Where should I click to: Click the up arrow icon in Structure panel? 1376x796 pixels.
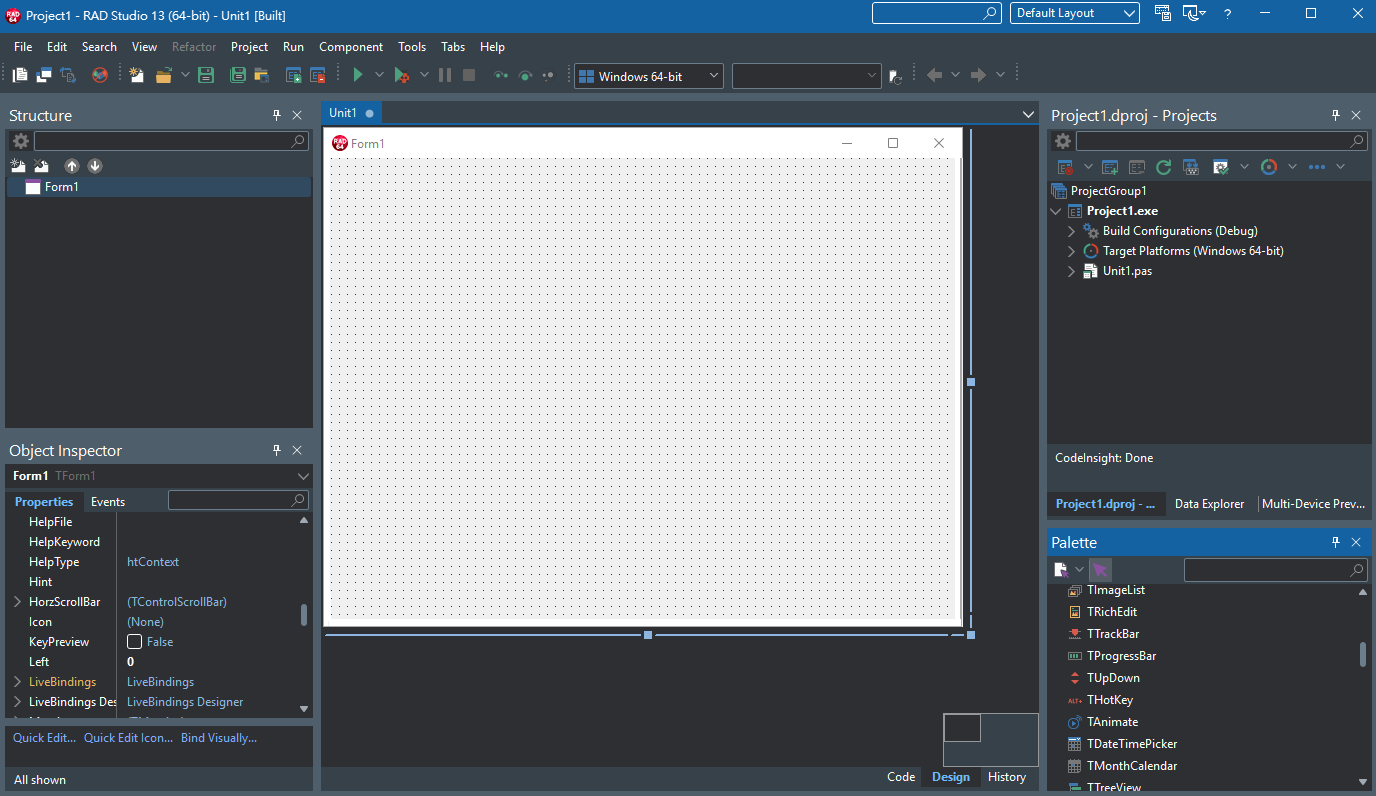coord(72,166)
